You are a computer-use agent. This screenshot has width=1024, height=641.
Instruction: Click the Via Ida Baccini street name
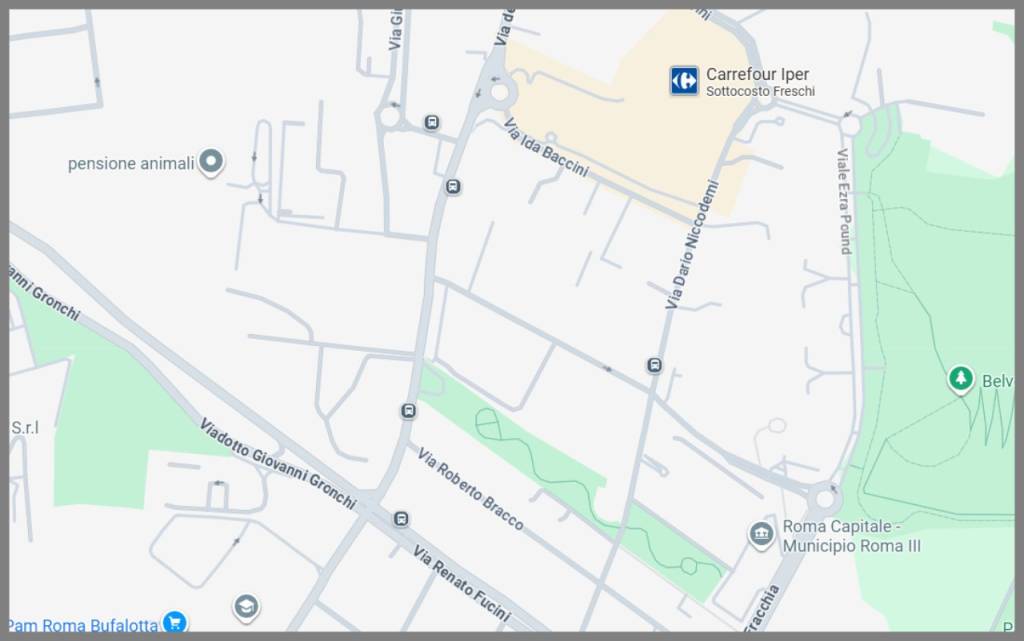point(546,148)
